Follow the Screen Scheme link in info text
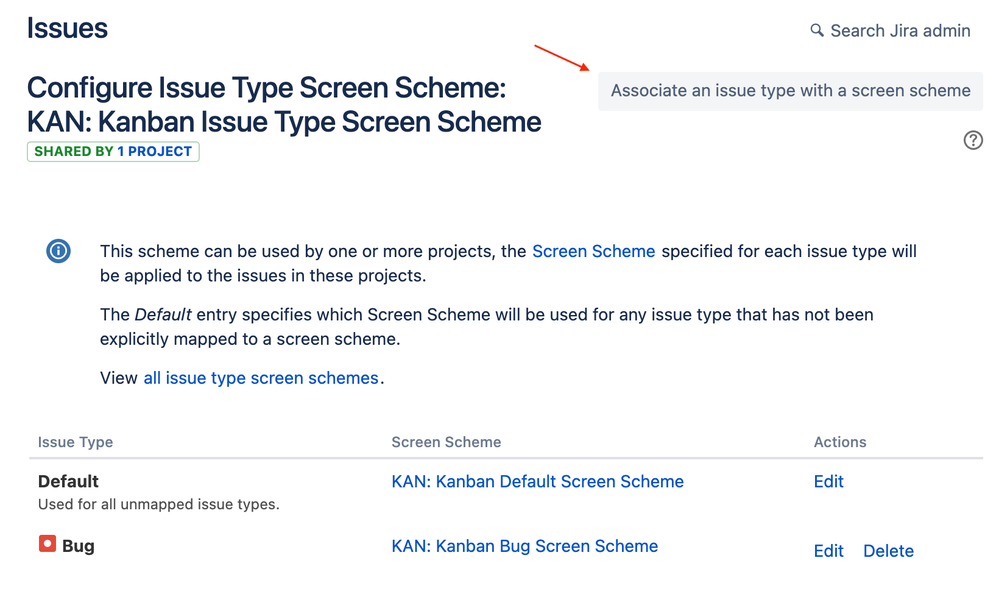Screen dimensions: 999x608 593,251
